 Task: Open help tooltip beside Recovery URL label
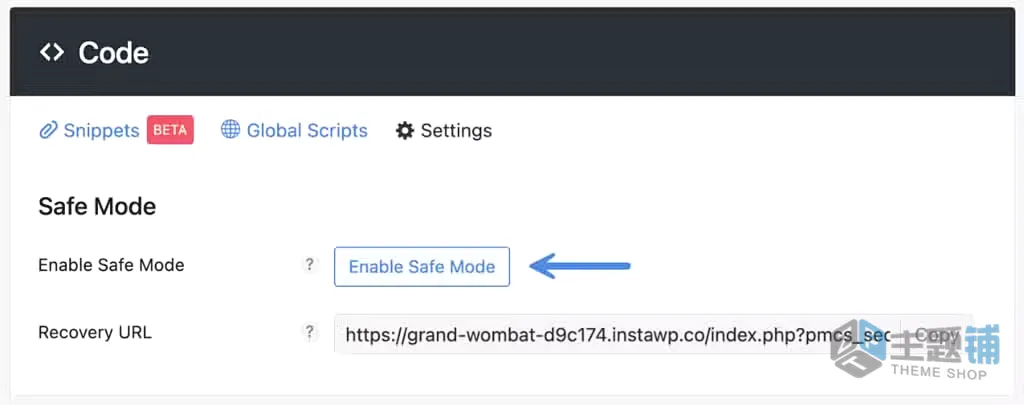310,332
